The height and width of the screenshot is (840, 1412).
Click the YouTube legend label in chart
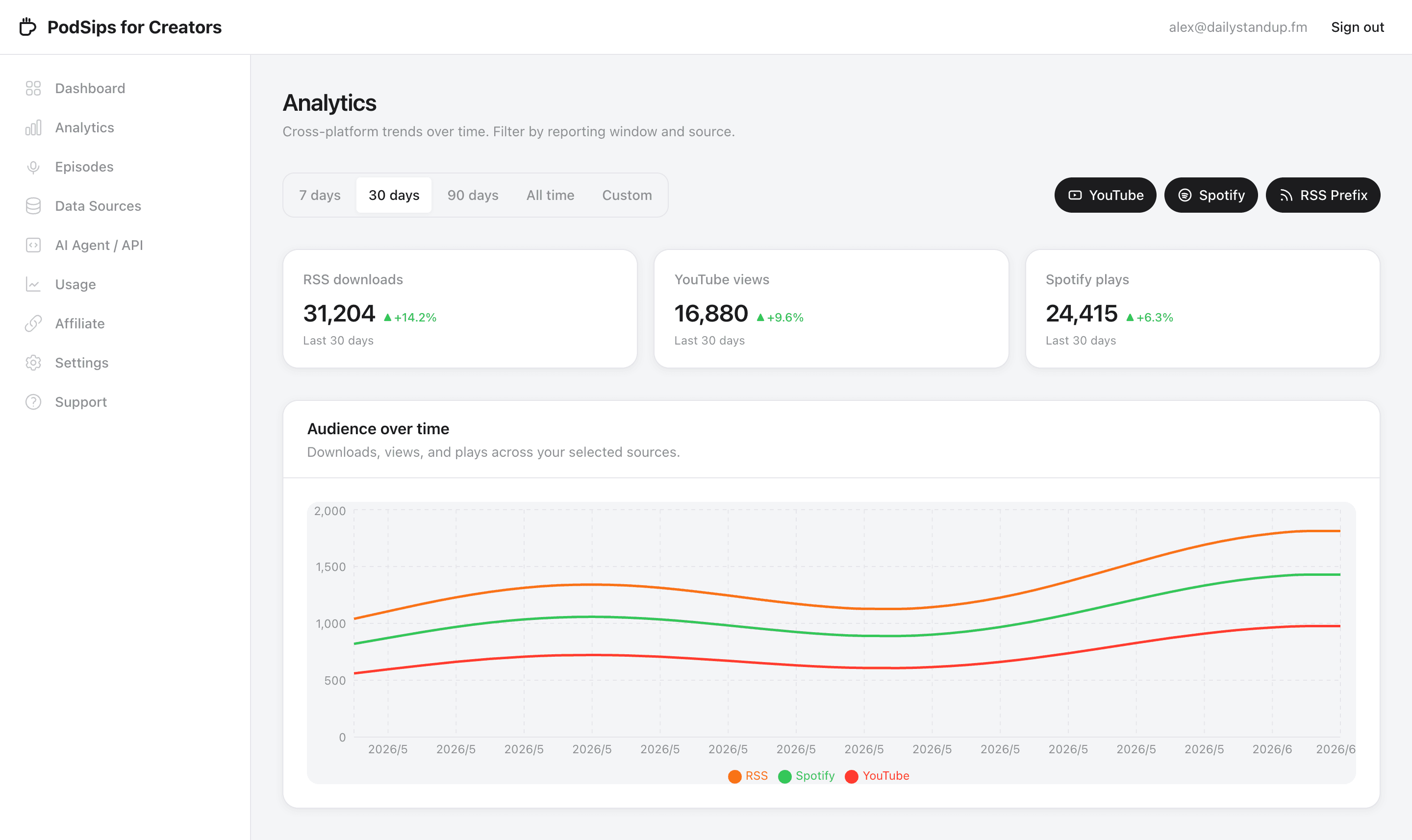pos(885,775)
